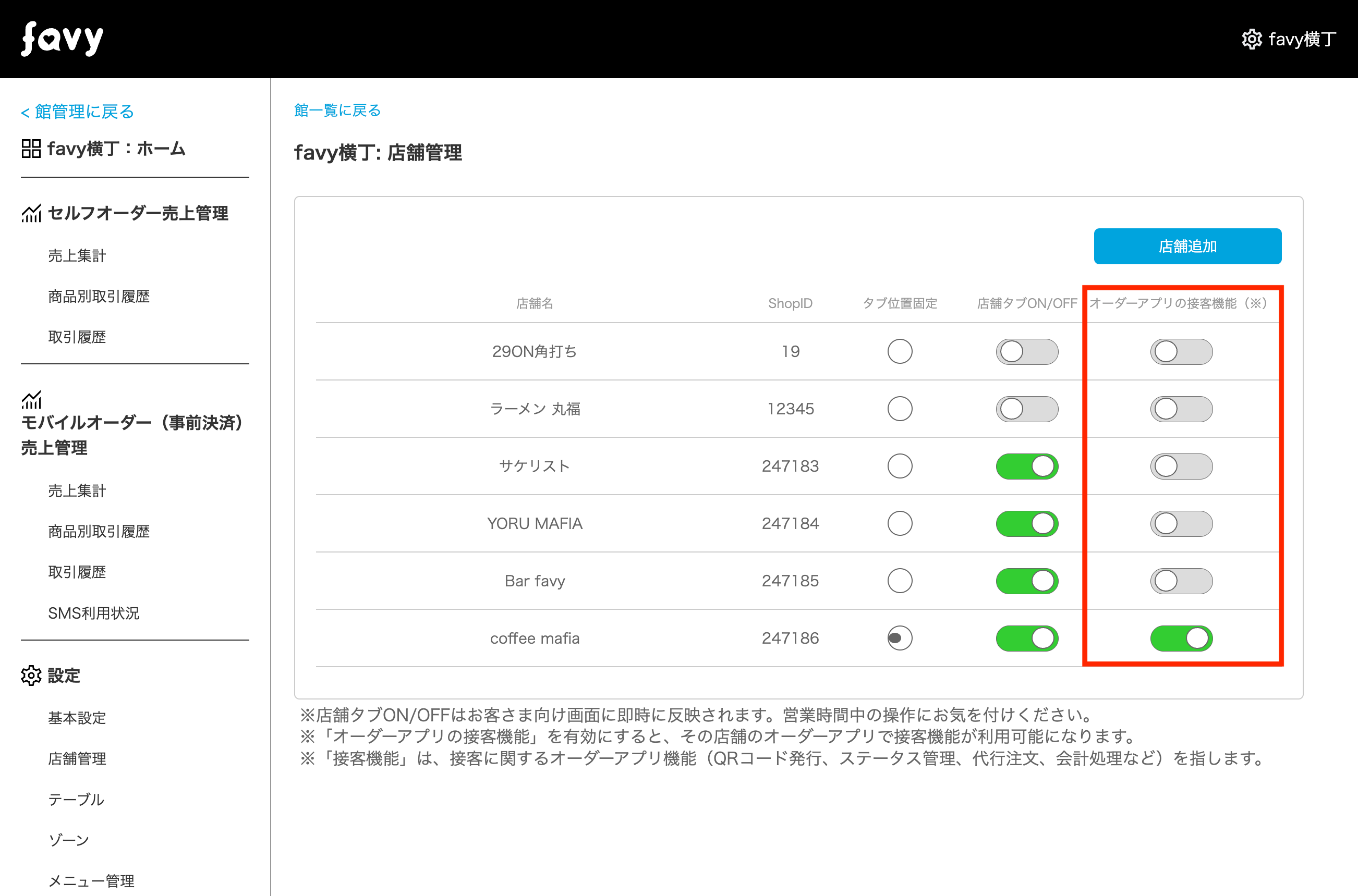The width and height of the screenshot is (1358, 896).
Task: Click the coffee mafia タブ位置固定 radio button
Action: coord(900,639)
